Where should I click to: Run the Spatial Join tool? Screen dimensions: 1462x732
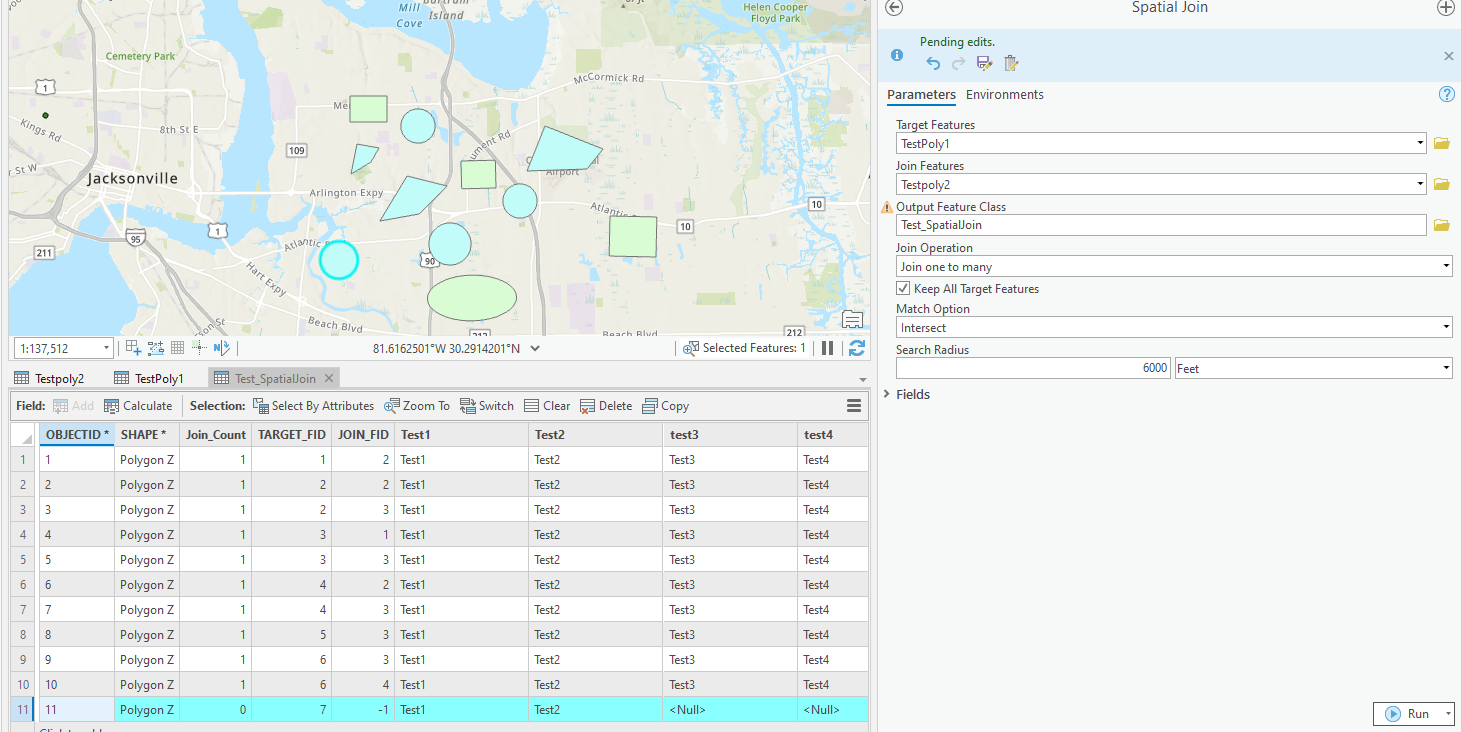pyautogui.click(x=1412, y=713)
